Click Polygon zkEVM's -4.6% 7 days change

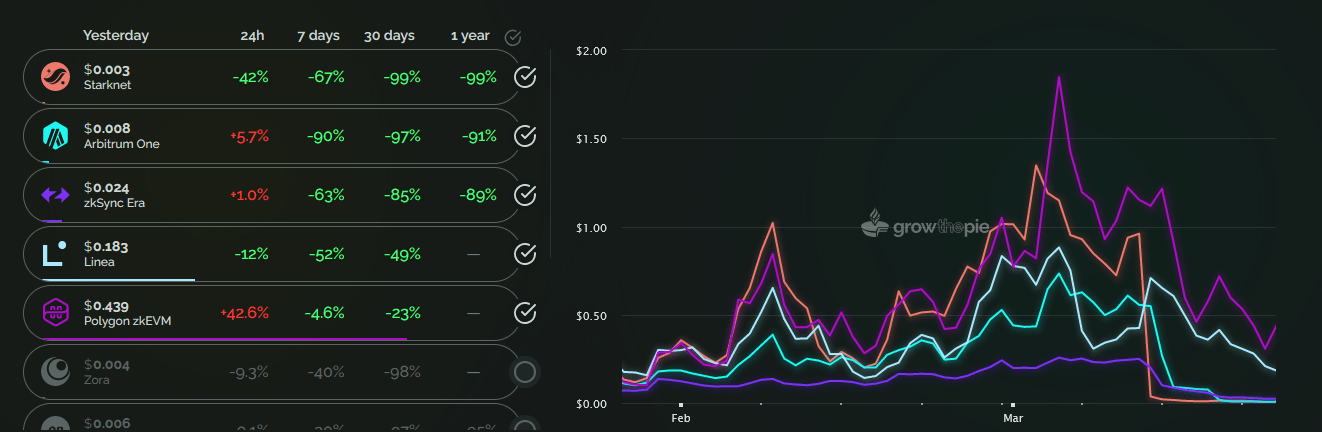click(x=325, y=313)
